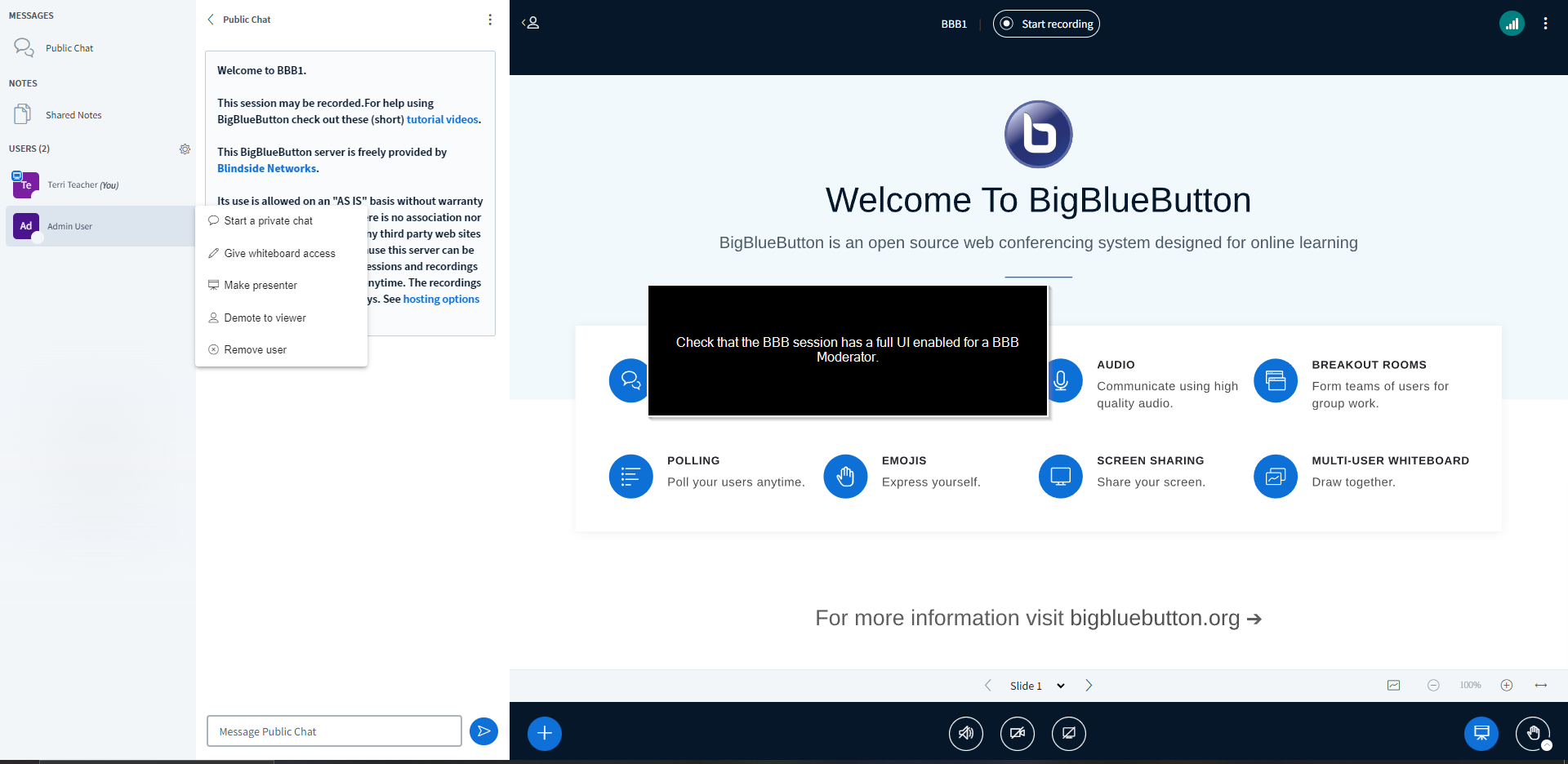Click the Multi-User Whiteboard icon on slide
Viewport: 1568px width, 764px height.
[x=1276, y=477]
